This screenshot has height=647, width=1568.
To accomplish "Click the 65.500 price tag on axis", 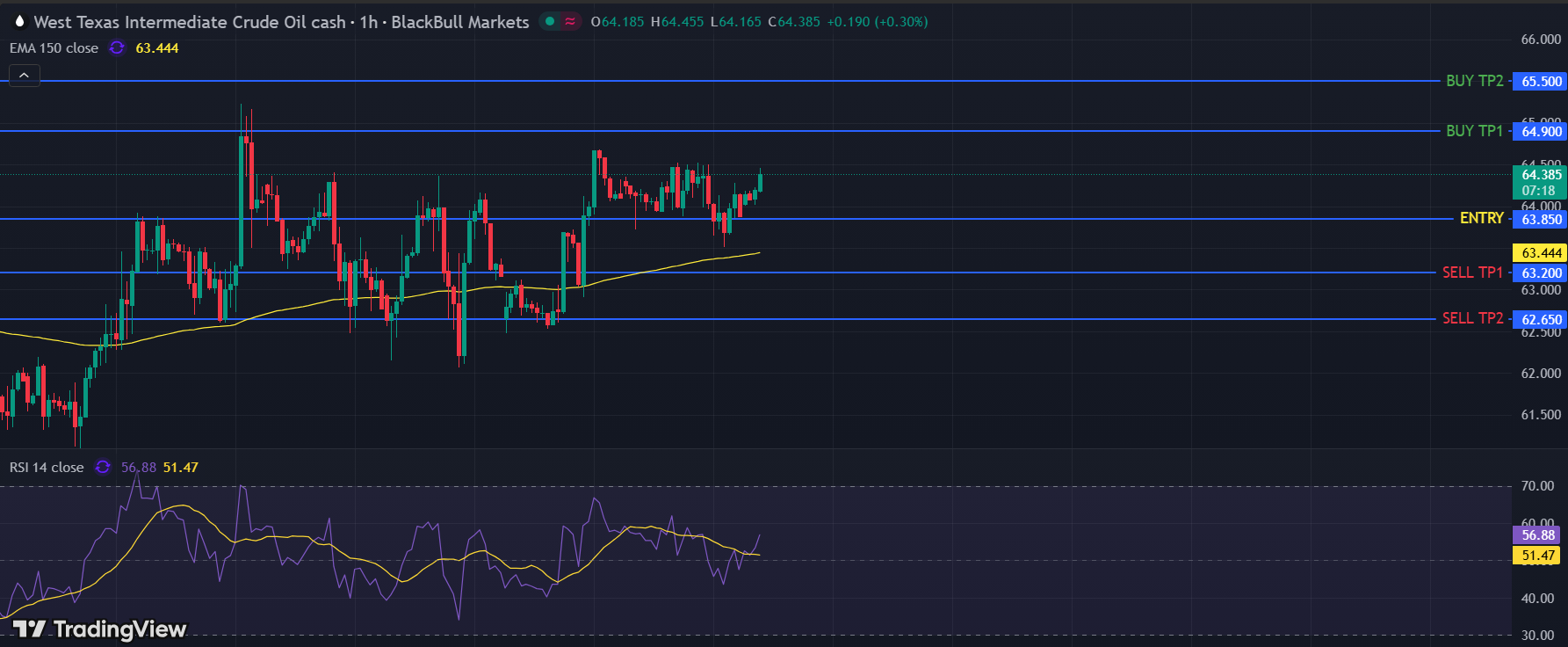I will click(1541, 82).
